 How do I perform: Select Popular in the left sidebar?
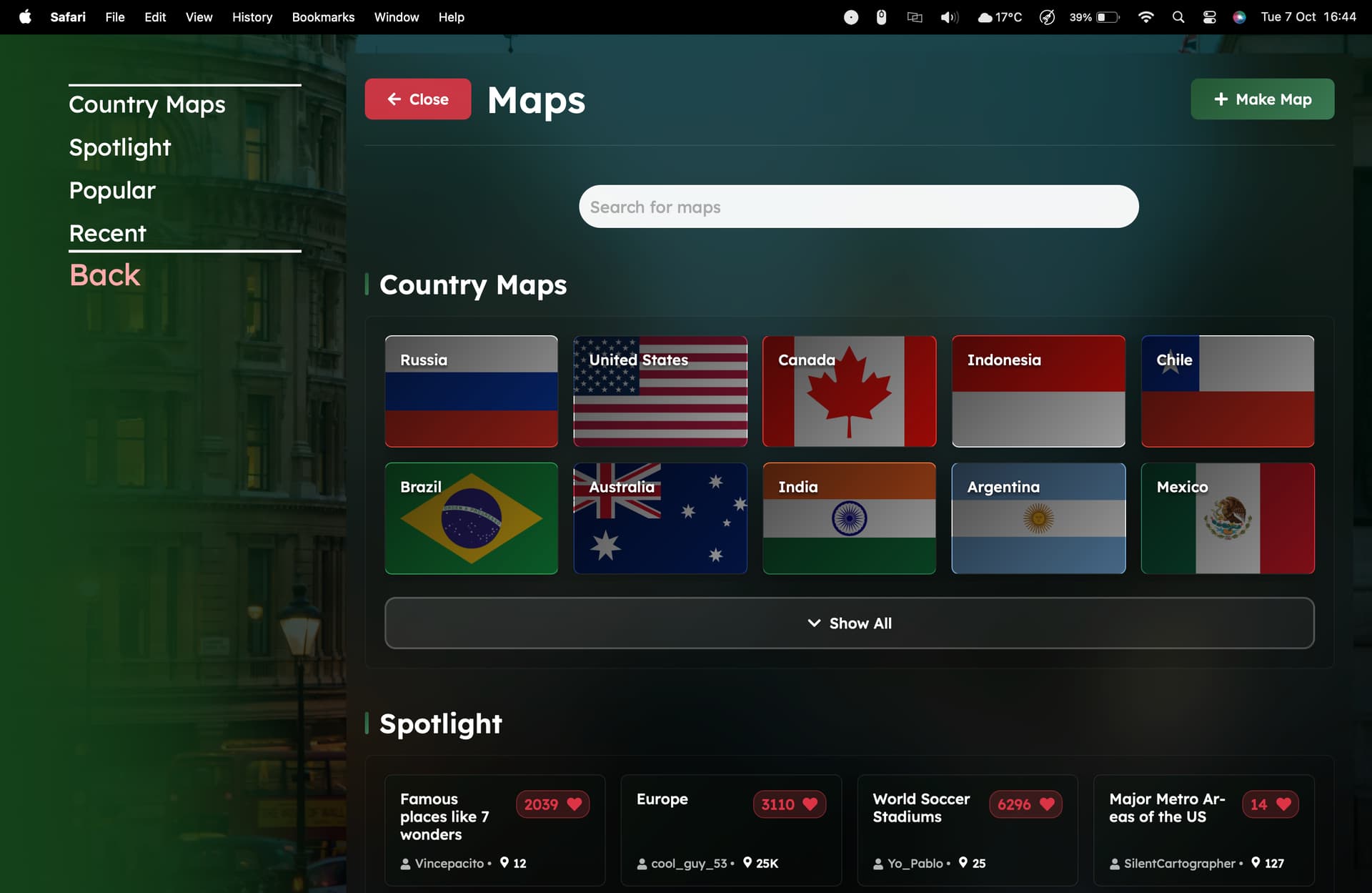click(112, 190)
